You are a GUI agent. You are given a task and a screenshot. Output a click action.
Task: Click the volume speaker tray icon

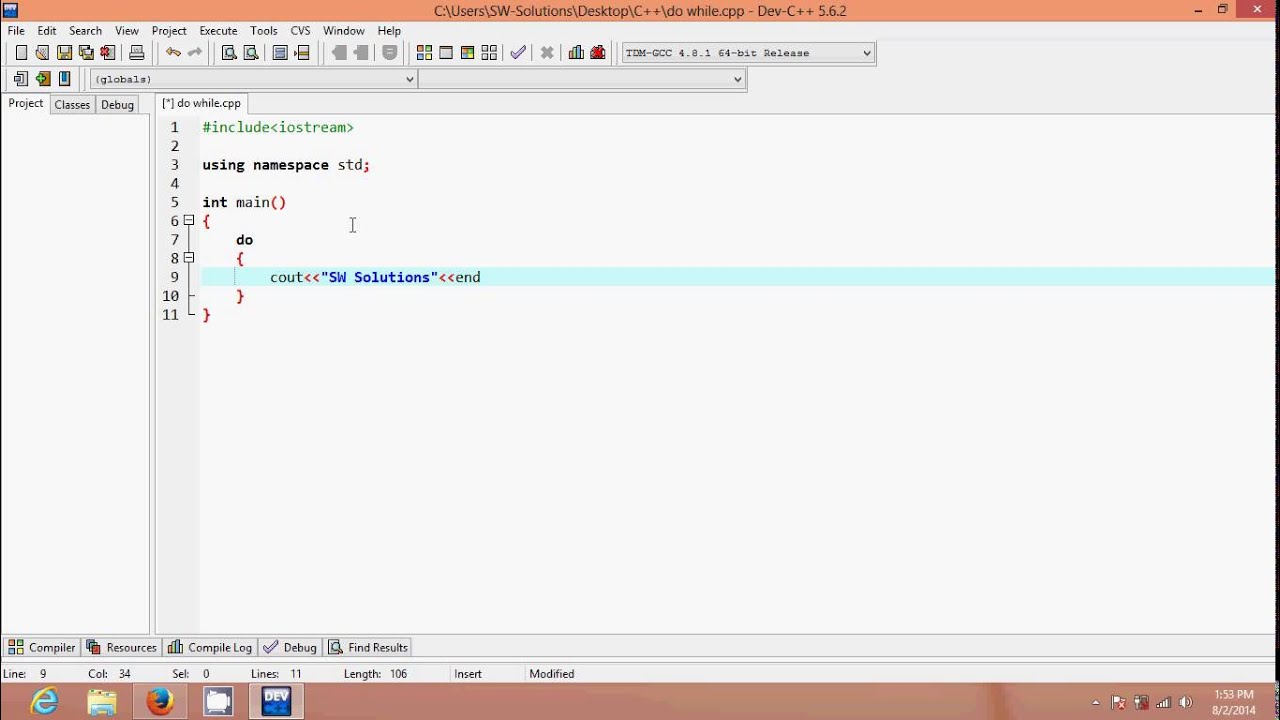pos(1187,703)
